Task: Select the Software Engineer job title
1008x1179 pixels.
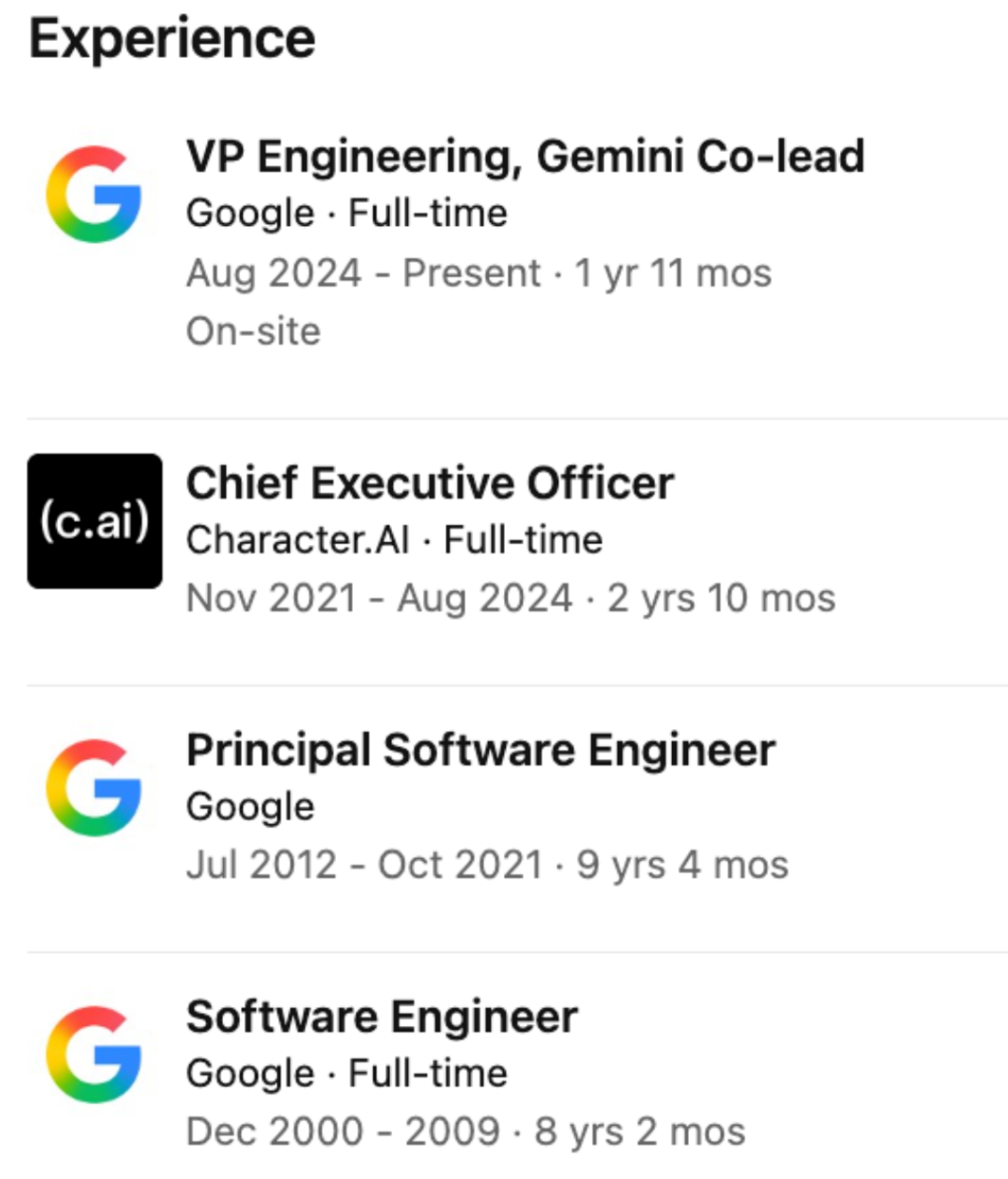Action: tap(382, 1017)
